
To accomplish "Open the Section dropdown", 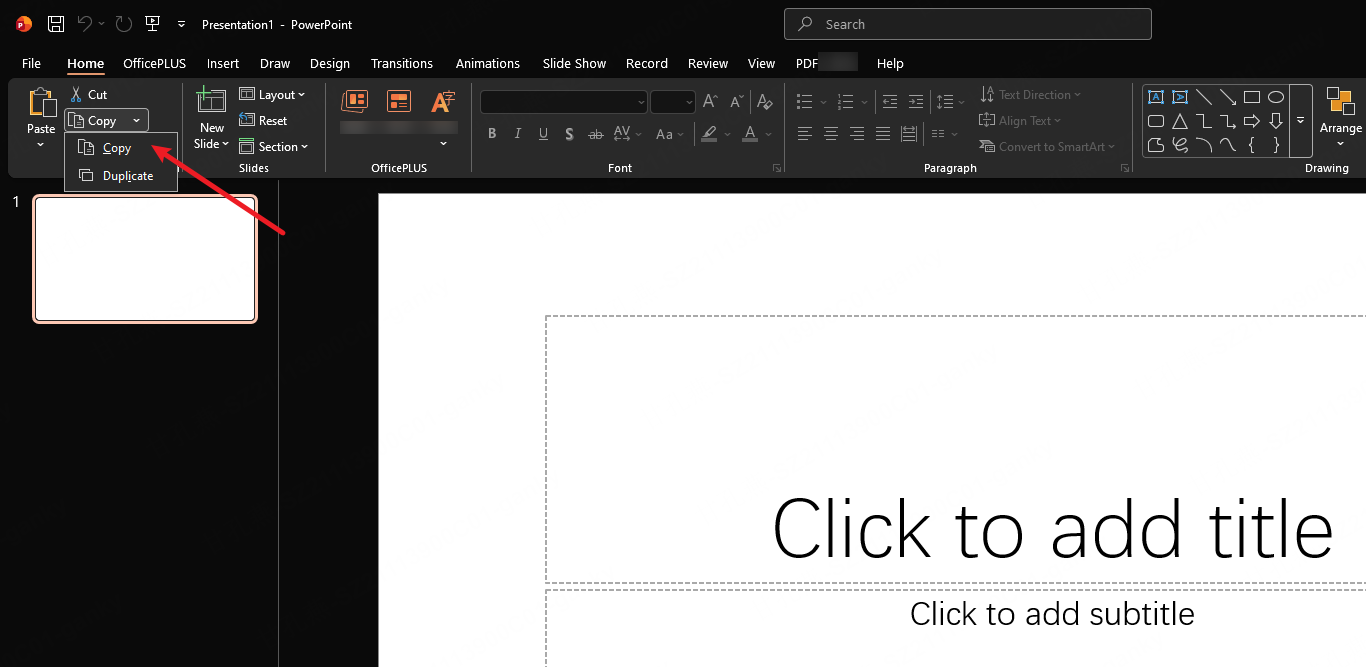I will coord(274,147).
